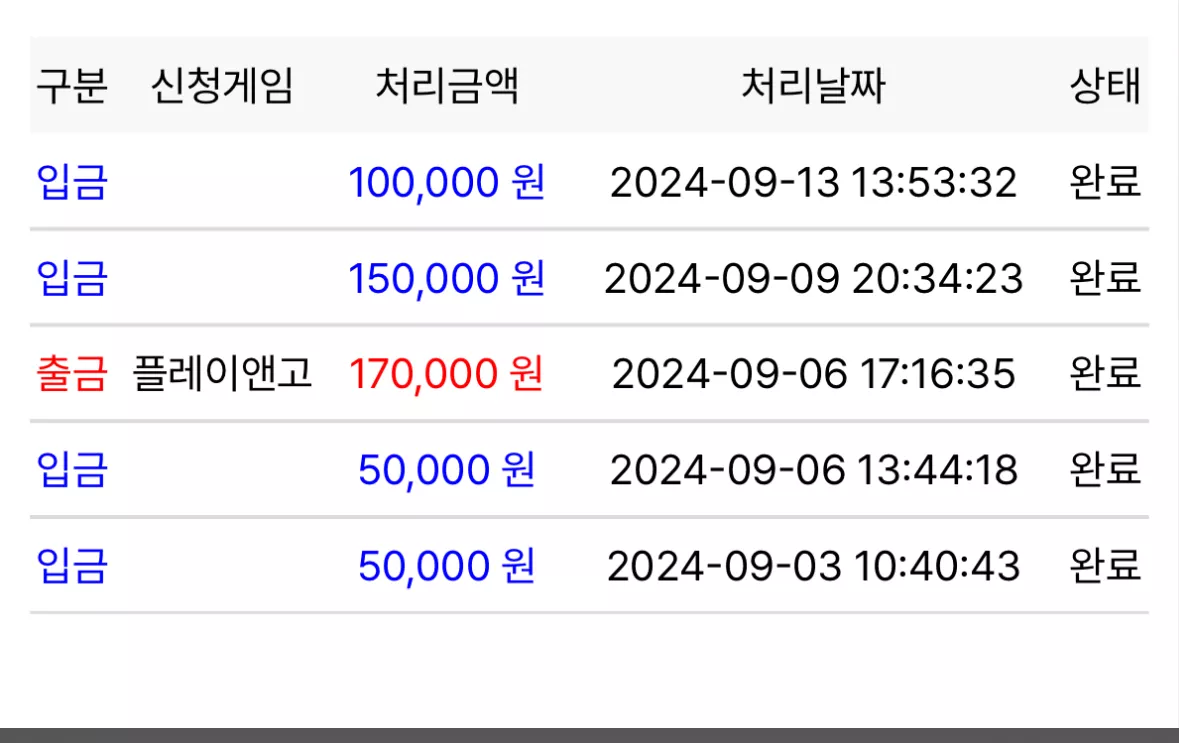Image resolution: width=1179 pixels, height=743 pixels.
Task: Select the 100,000 원 deposit amount
Action: point(447,182)
